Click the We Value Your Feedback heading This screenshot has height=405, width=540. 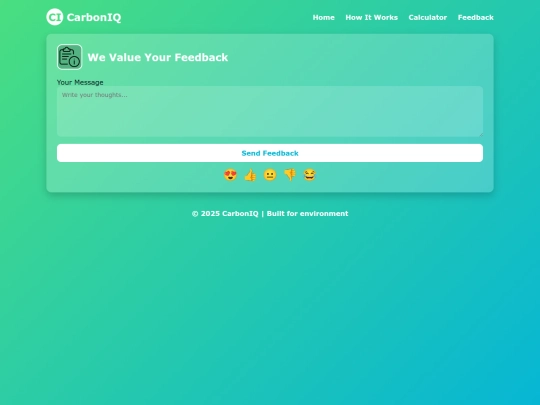point(158,57)
